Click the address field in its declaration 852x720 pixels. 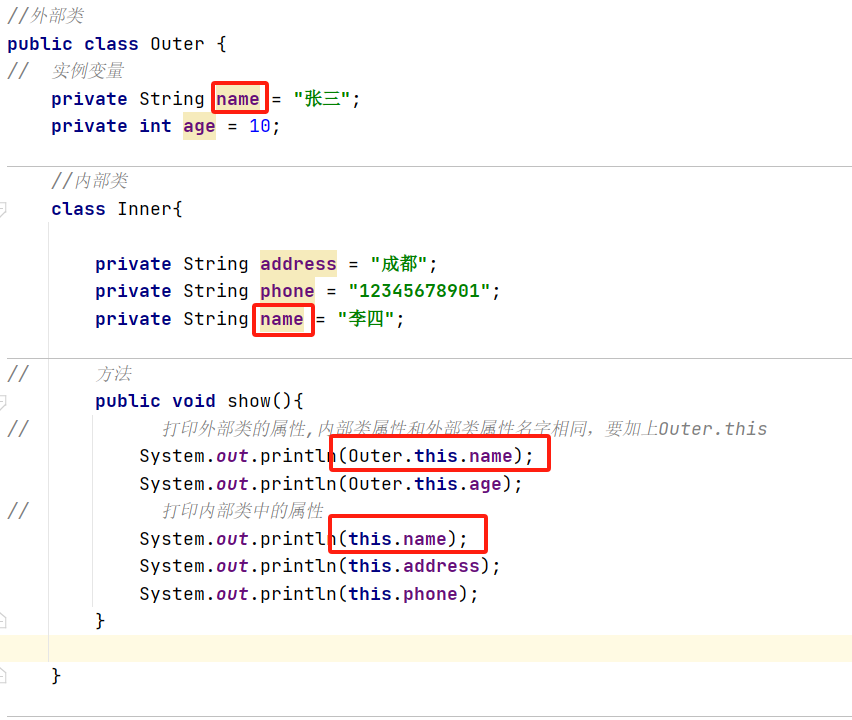(x=298, y=264)
